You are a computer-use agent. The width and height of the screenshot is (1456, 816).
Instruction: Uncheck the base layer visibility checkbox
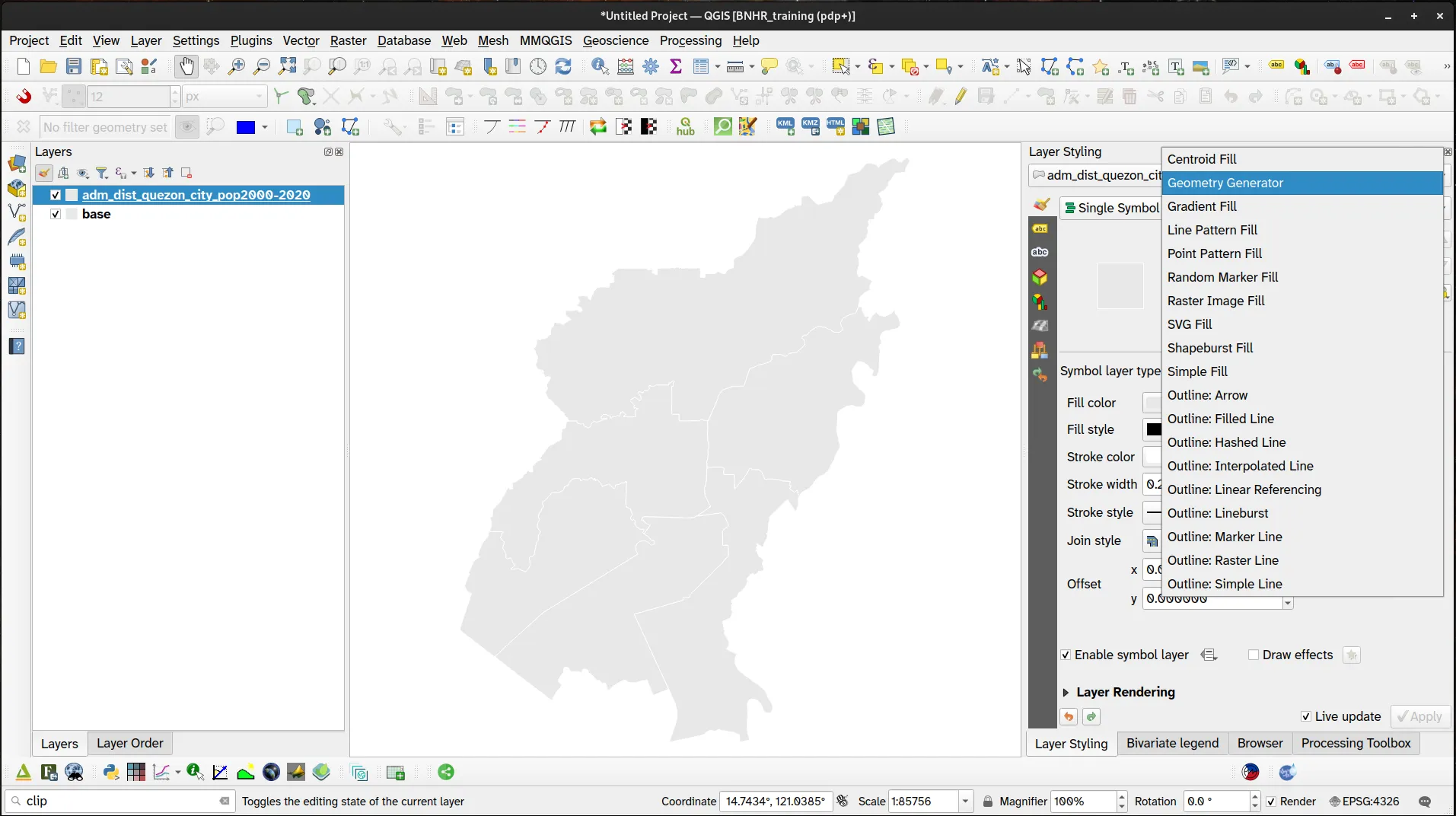coord(56,215)
